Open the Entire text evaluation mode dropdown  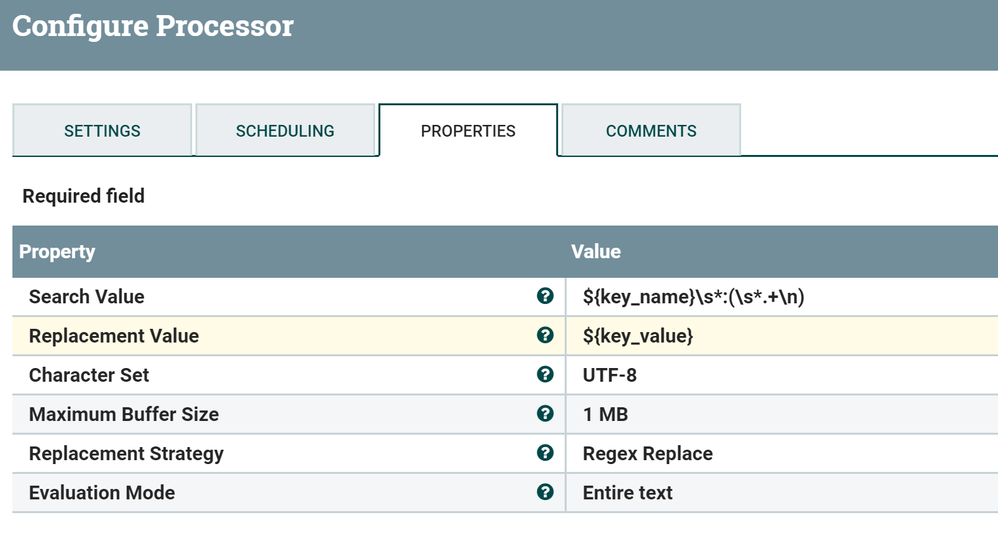pyautogui.click(x=628, y=492)
